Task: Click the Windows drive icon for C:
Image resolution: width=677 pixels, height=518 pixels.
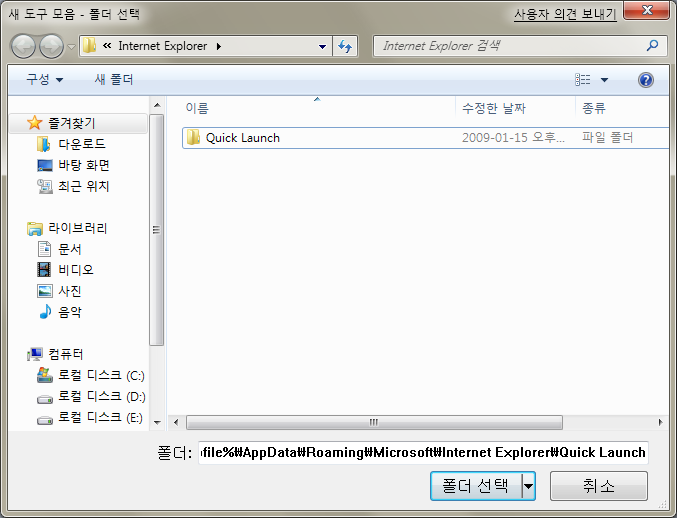Action: tap(44, 375)
